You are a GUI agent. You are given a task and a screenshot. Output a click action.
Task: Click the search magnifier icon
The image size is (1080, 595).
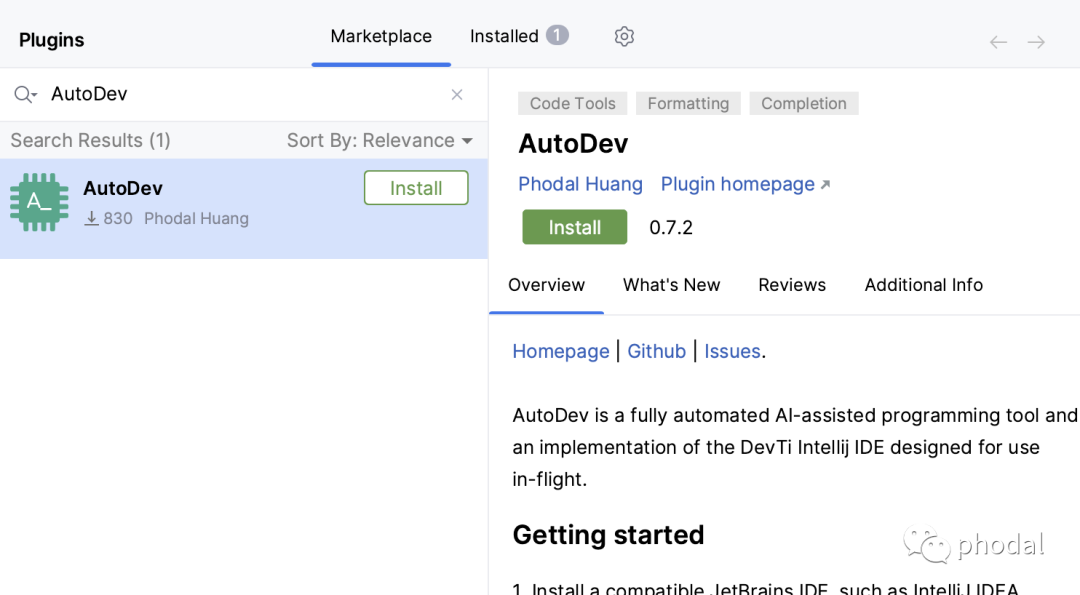tap(22, 93)
